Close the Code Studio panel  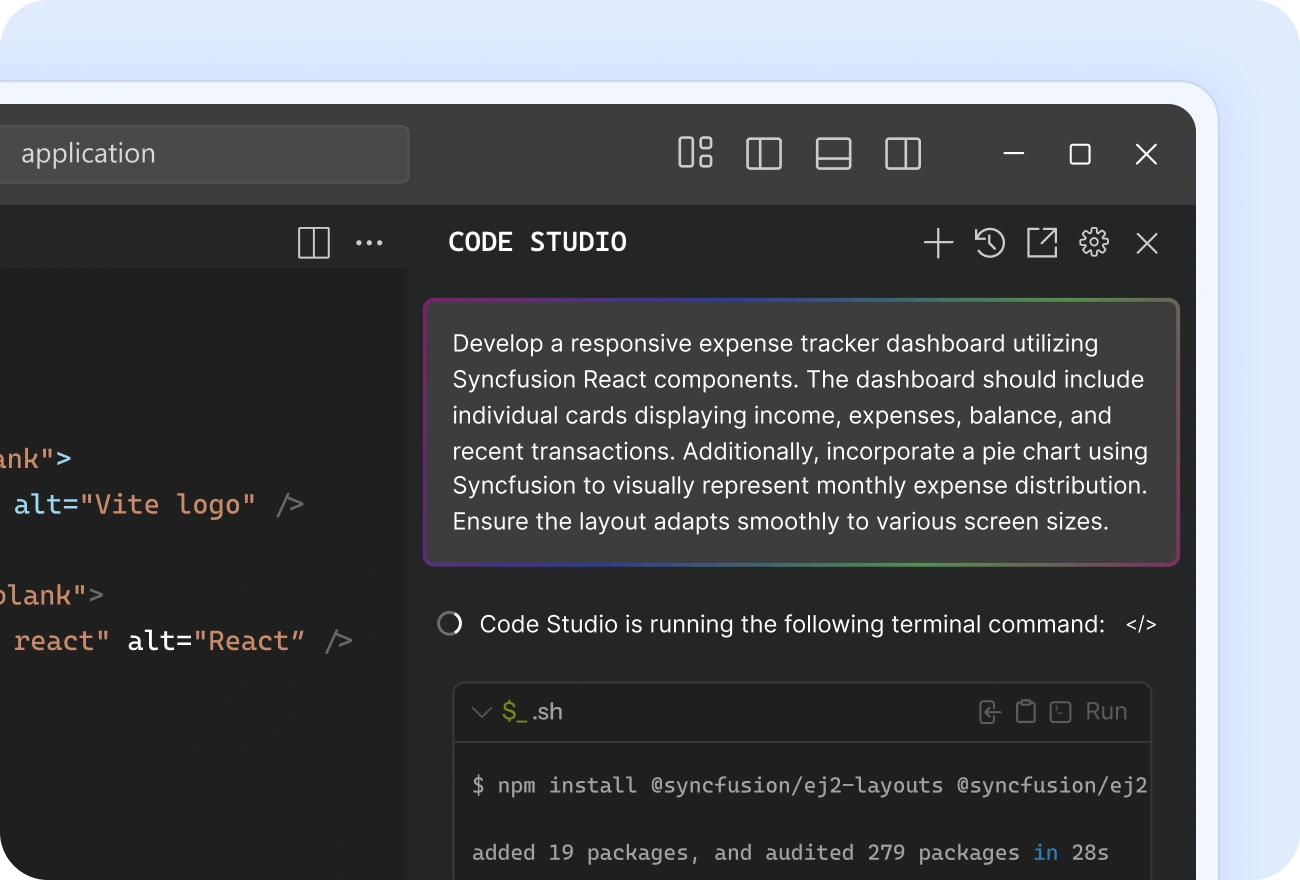coord(1147,243)
